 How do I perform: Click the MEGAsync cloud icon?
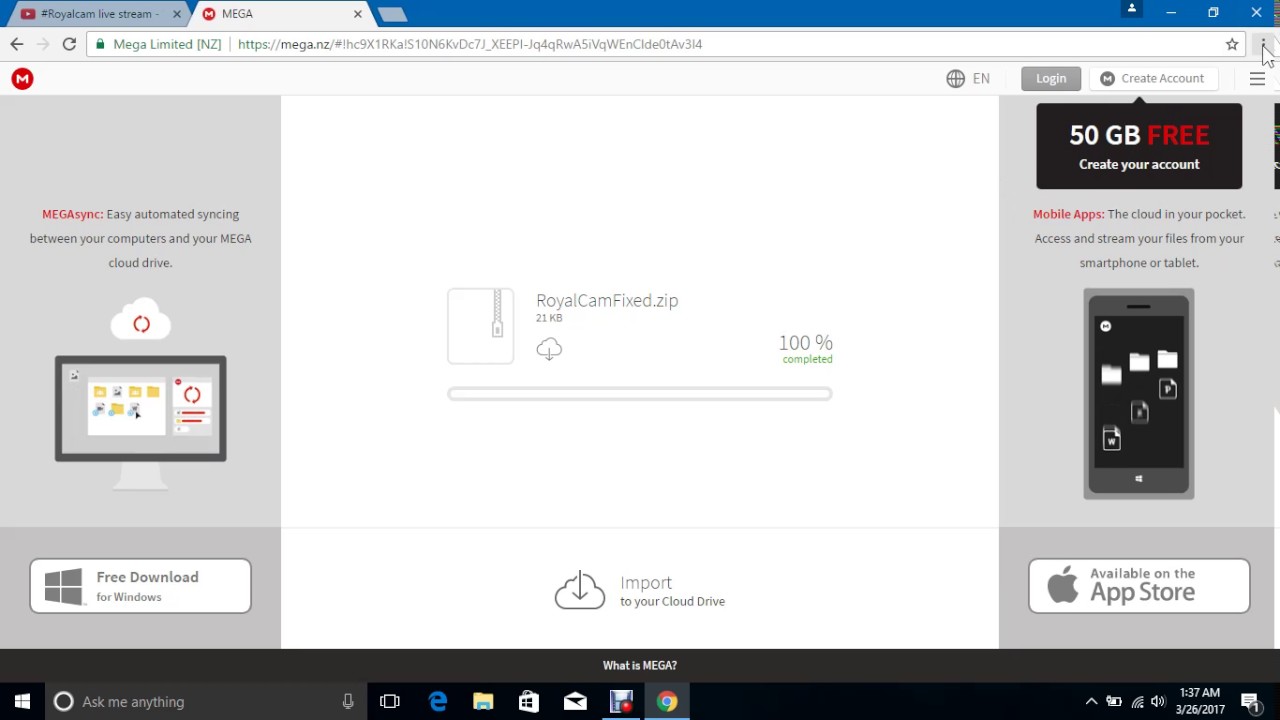point(141,321)
